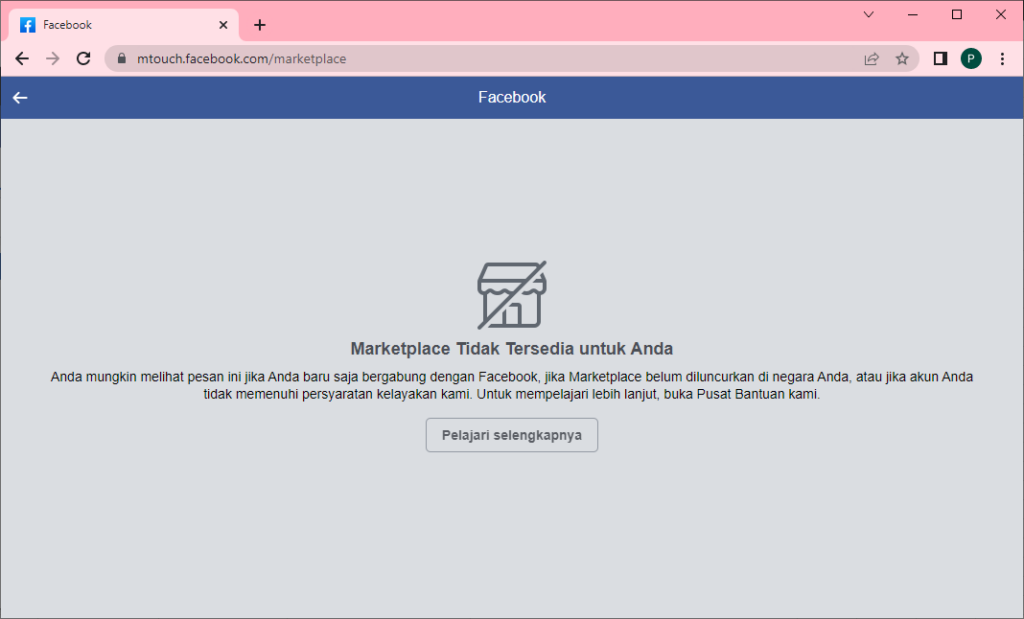Open a new tab with the plus button
The height and width of the screenshot is (619, 1024).
(x=259, y=24)
